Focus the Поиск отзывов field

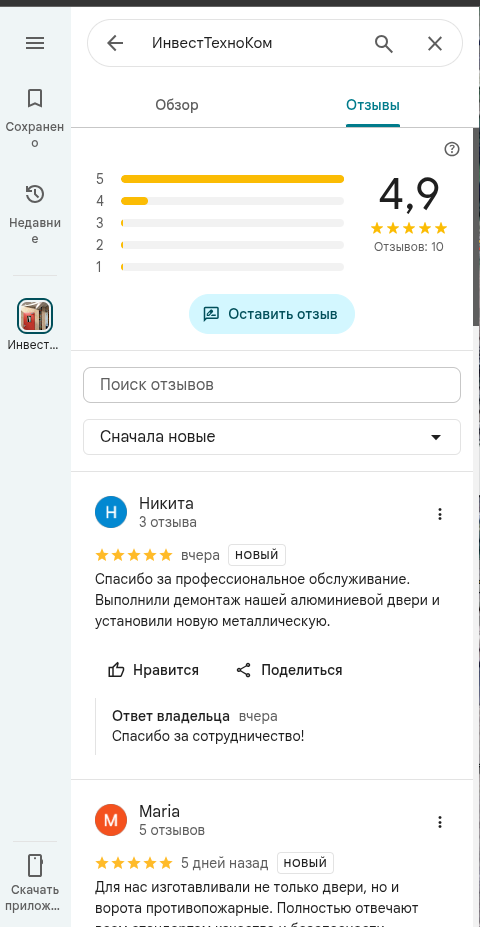pyautogui.click(x=272, y=385)
